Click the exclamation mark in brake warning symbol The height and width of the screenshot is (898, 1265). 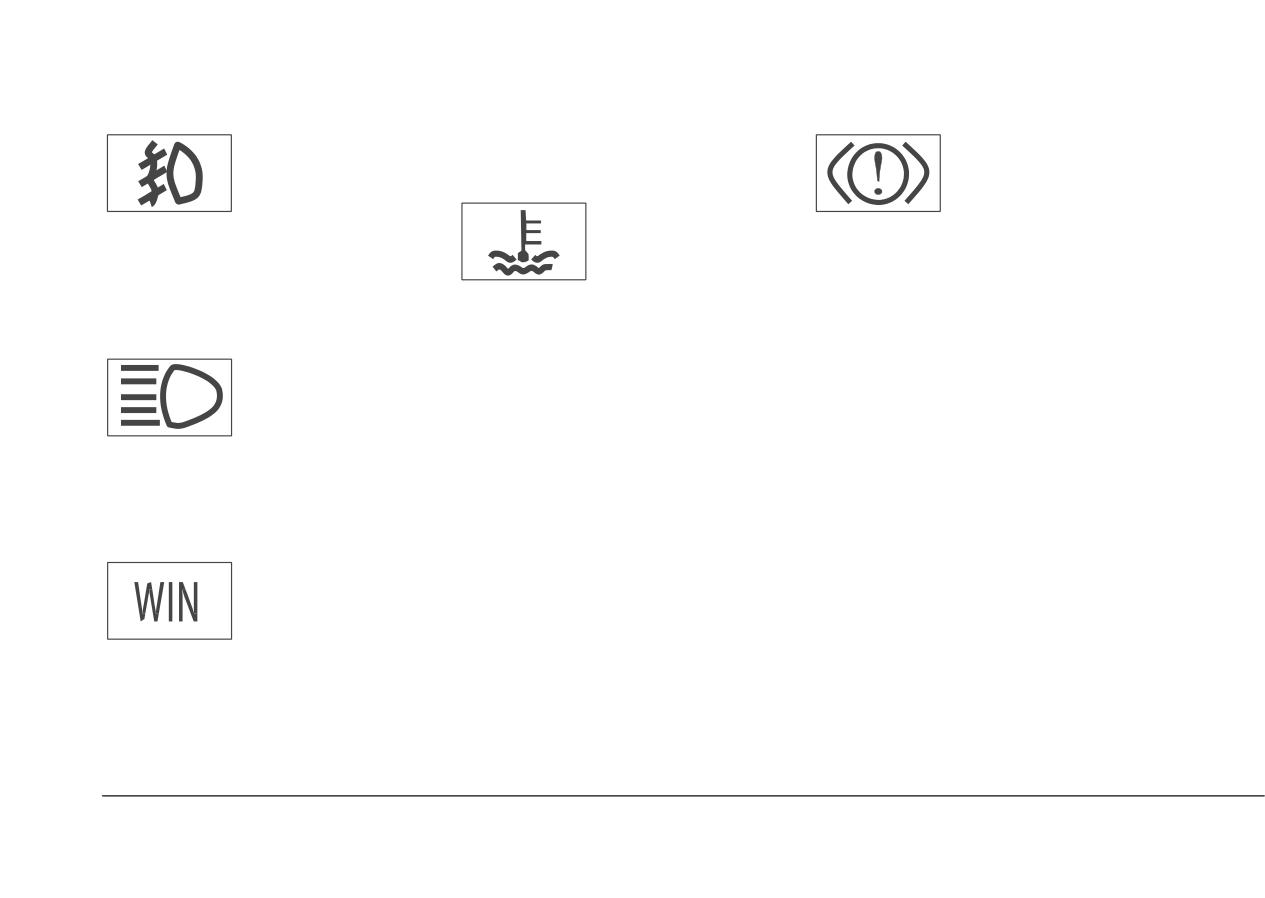point(878,173)
